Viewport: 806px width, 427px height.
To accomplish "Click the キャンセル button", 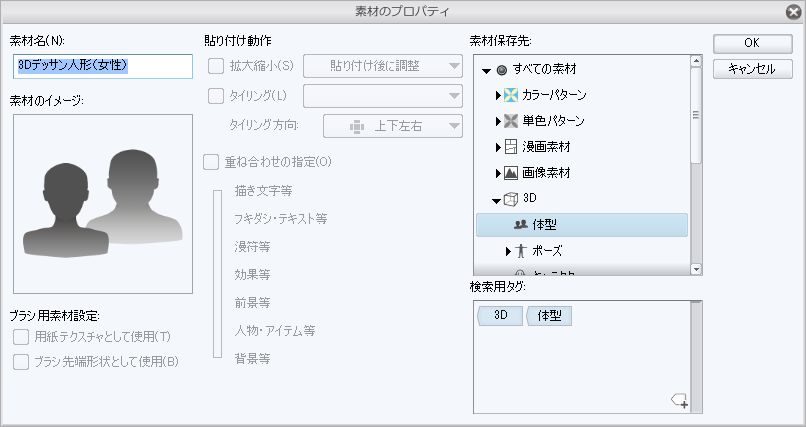I will point(753,69).
